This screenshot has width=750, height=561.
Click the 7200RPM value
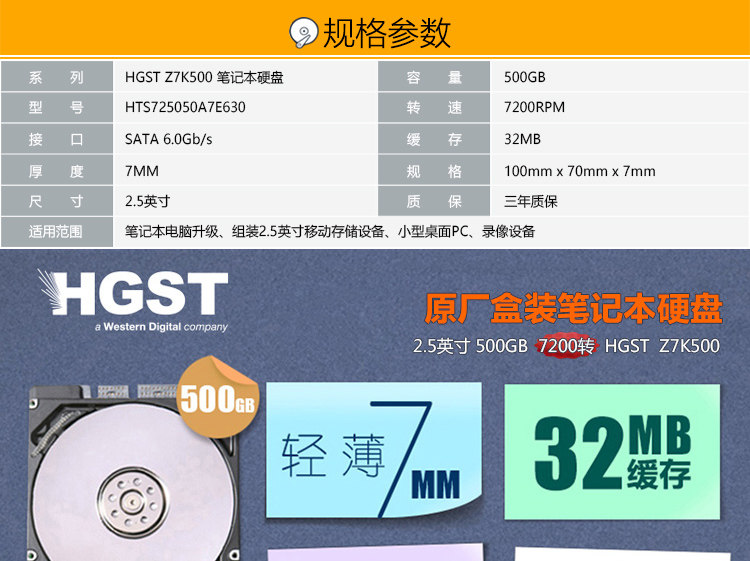(x=534, y=107)
